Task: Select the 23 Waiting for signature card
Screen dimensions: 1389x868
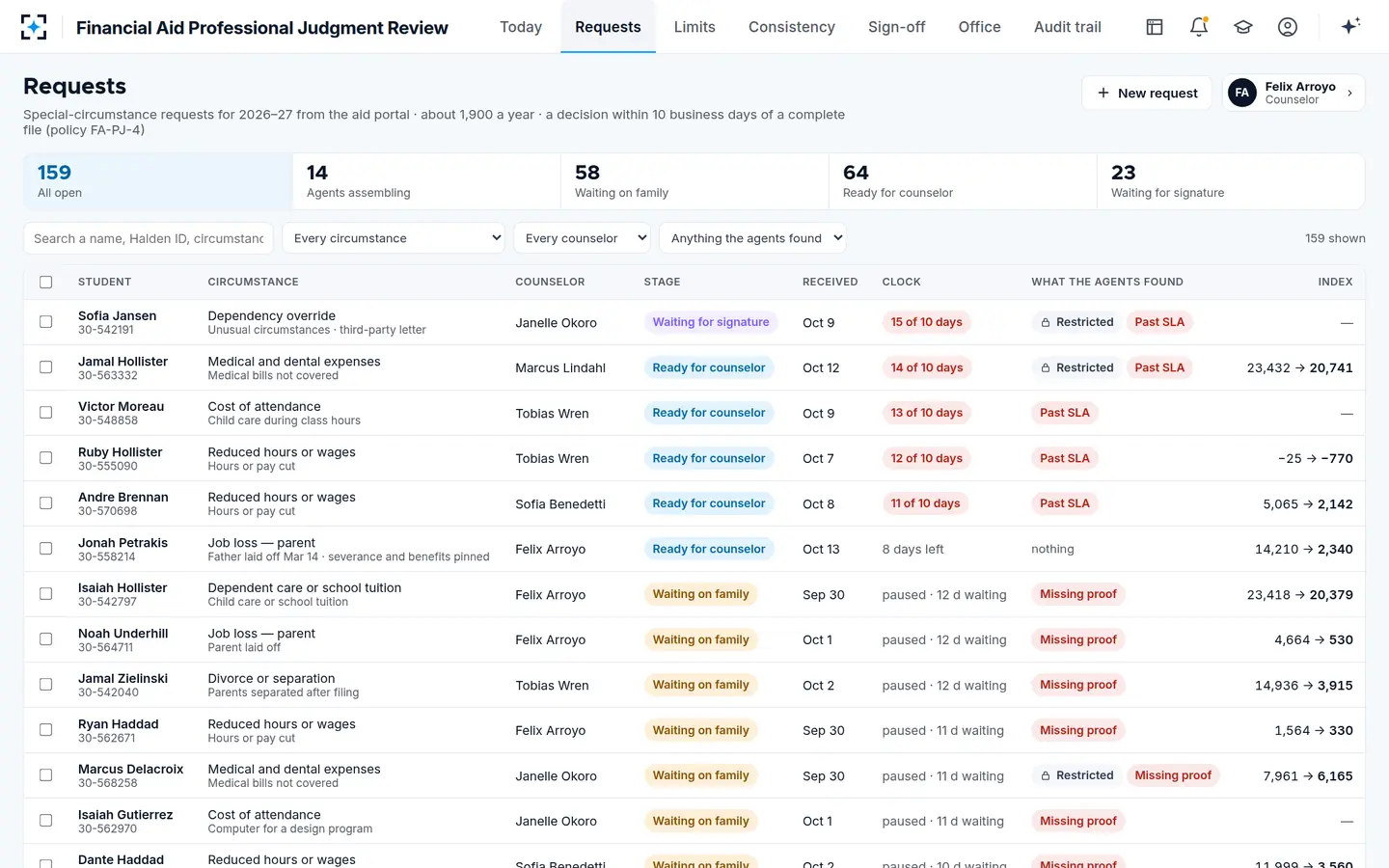Action: click(1231, 181)
